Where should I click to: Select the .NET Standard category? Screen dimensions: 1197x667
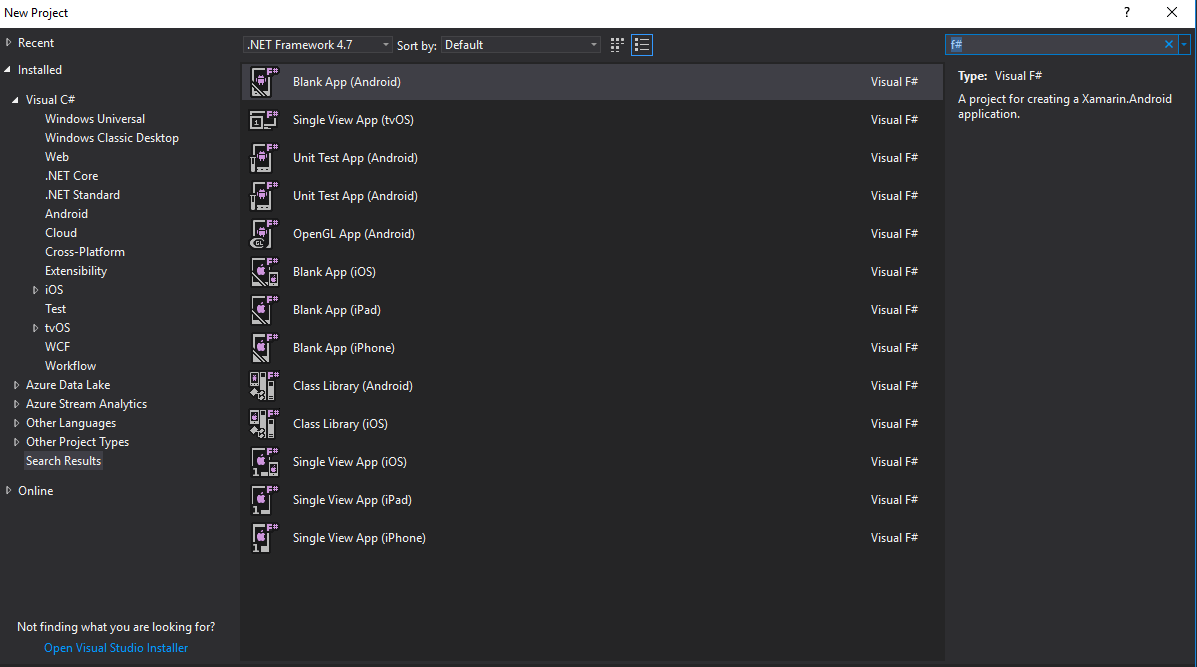[82, 195]
